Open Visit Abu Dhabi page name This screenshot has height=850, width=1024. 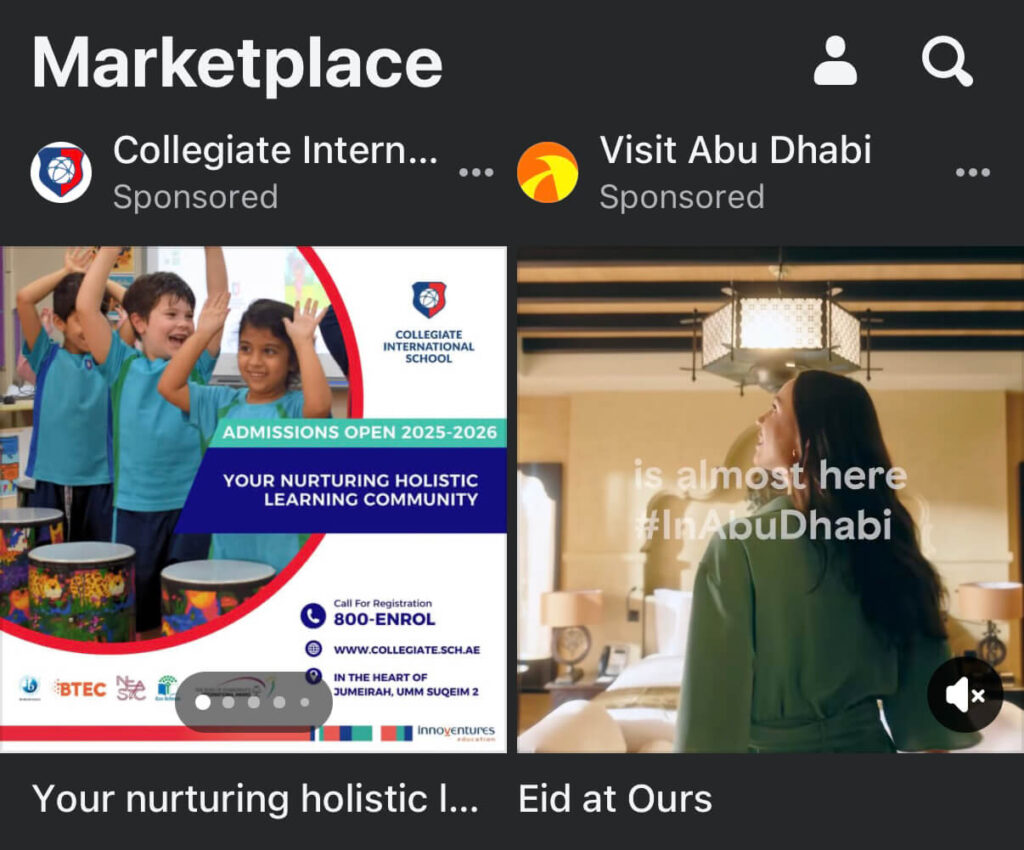735,150
